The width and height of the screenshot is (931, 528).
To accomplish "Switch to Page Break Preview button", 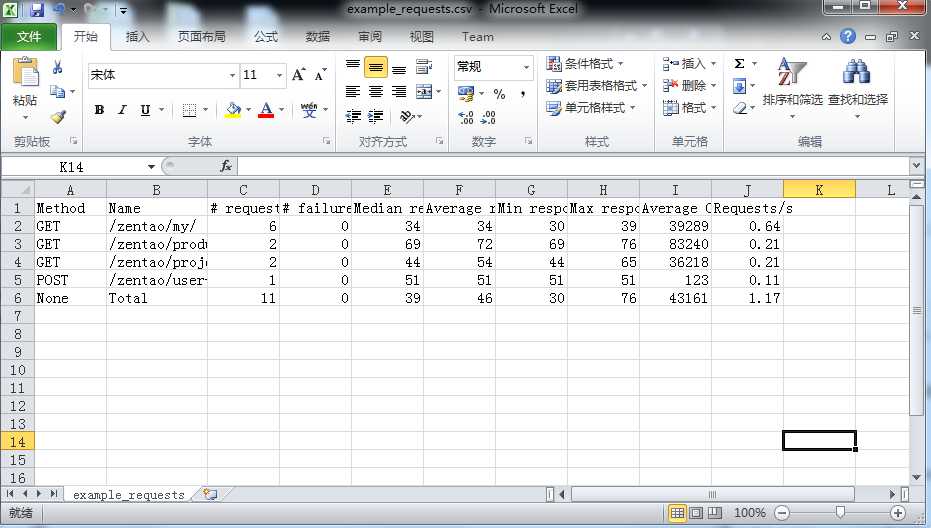I will click(x=715, y=513).
